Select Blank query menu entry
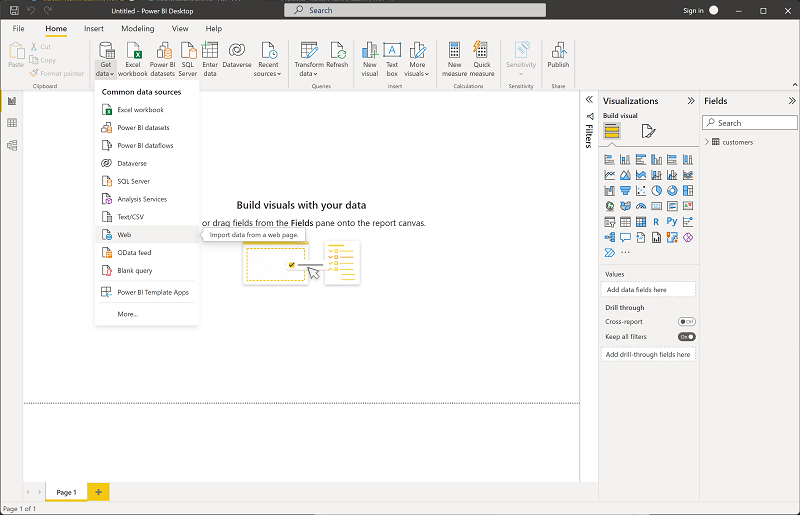The image size is (800, 515). pos(147,271)
